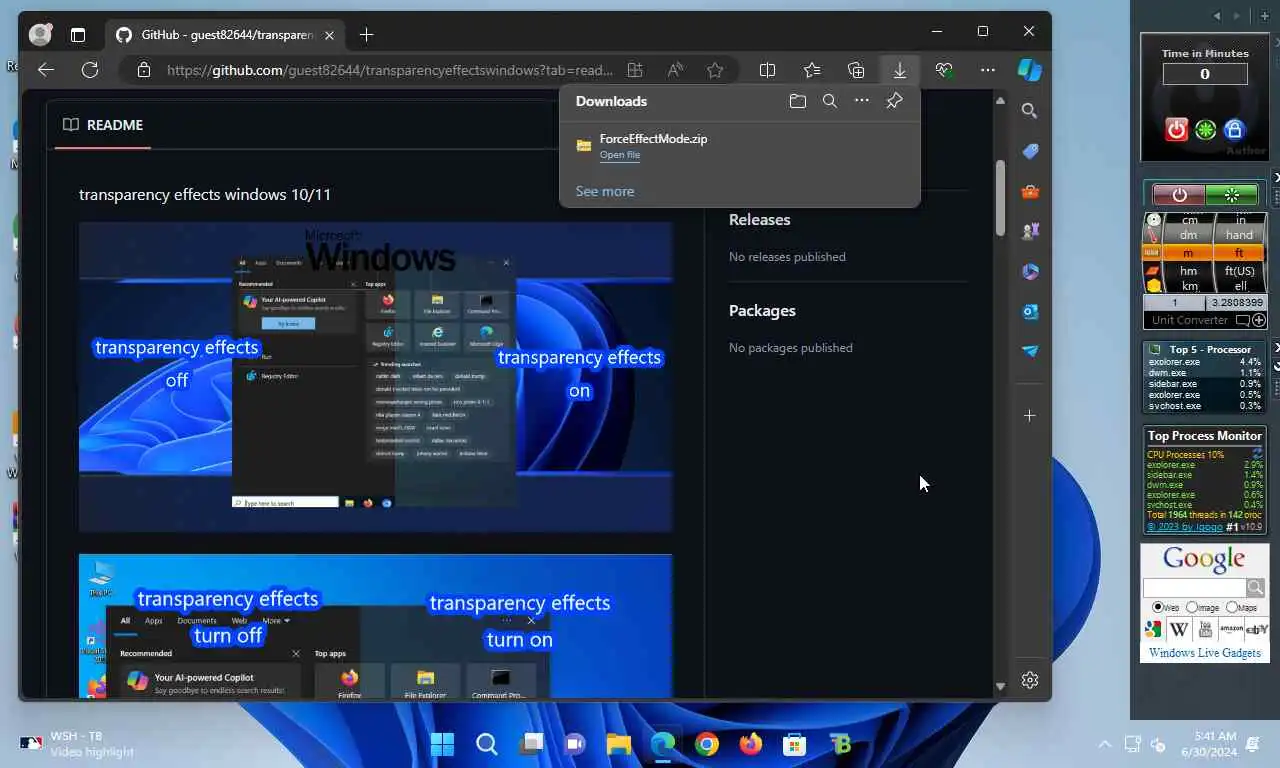Viewport: 1280px width, 768px height.
Task: Open taskbar Search
Action: pyautogui.click(x=487, y=744)
